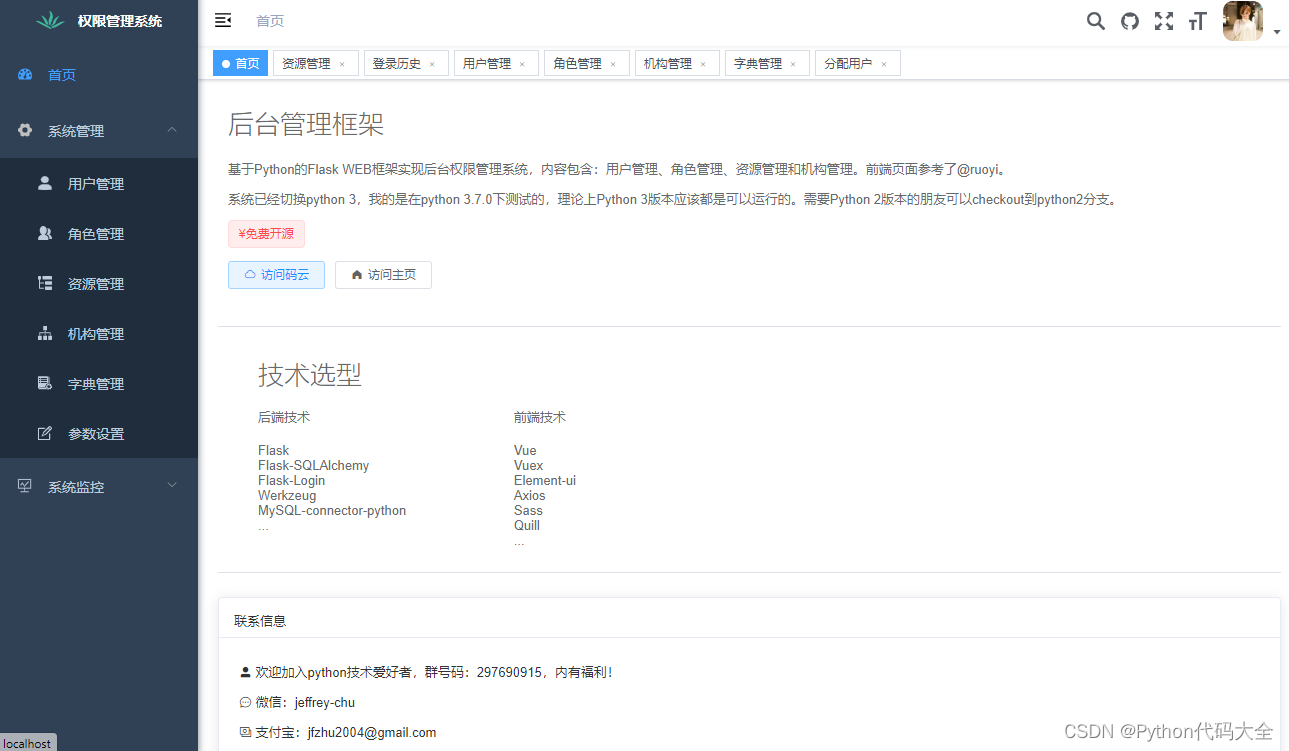Close the 资源管理 tab
1289x751 pixels.
pyautogui.click(x=342, y=64)
